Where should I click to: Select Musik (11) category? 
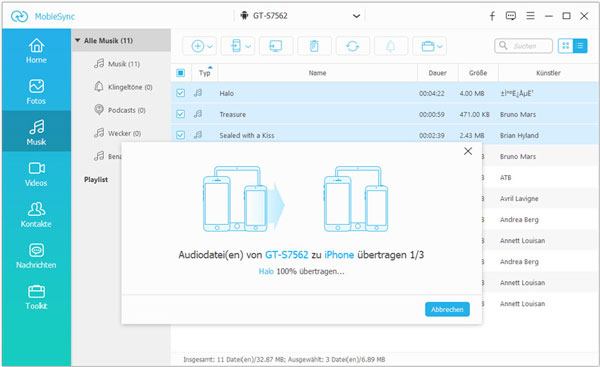click(x=124, y=64)
